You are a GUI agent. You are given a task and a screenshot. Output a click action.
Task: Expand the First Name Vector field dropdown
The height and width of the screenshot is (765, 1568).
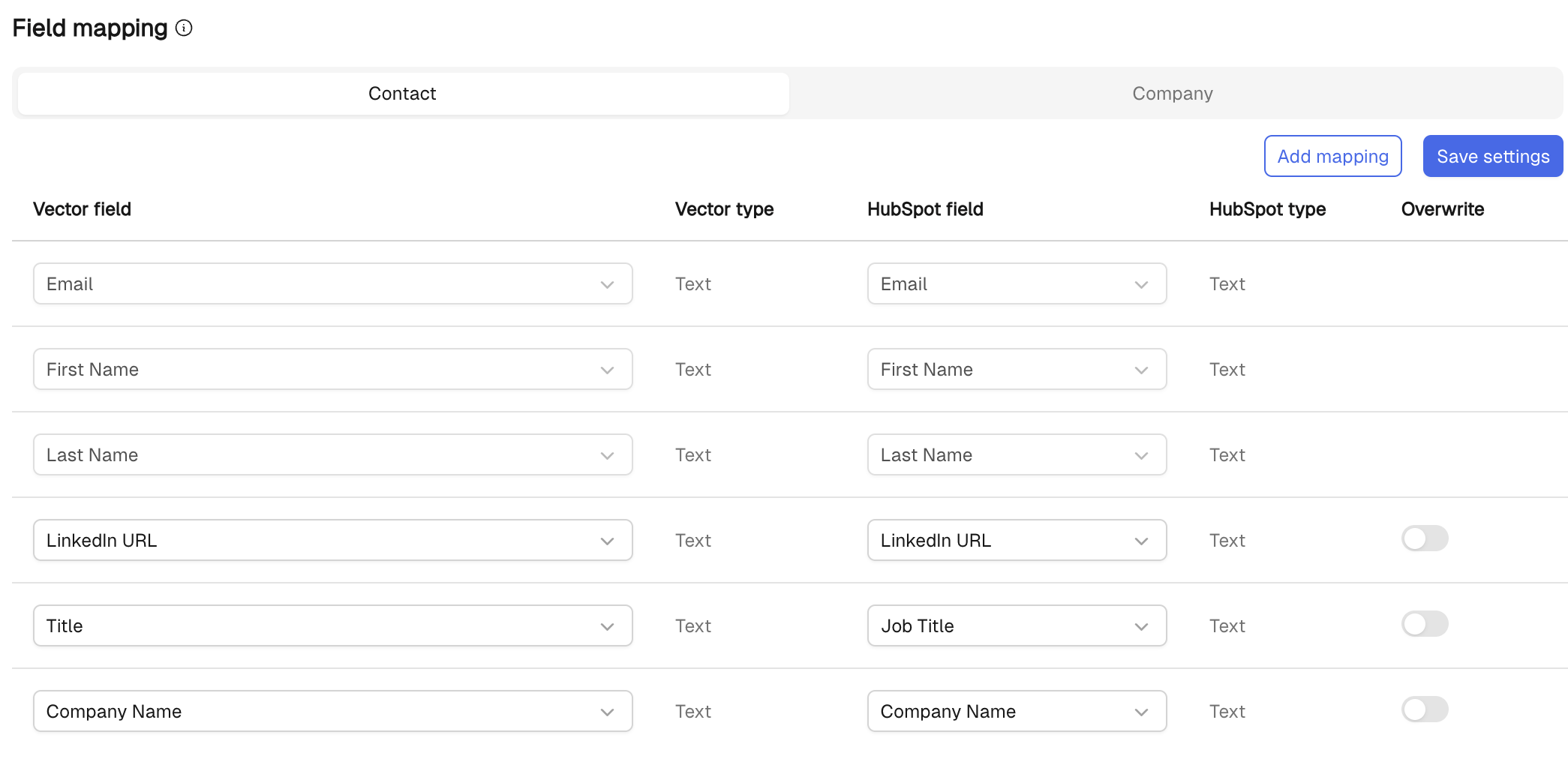coord(332,370)
